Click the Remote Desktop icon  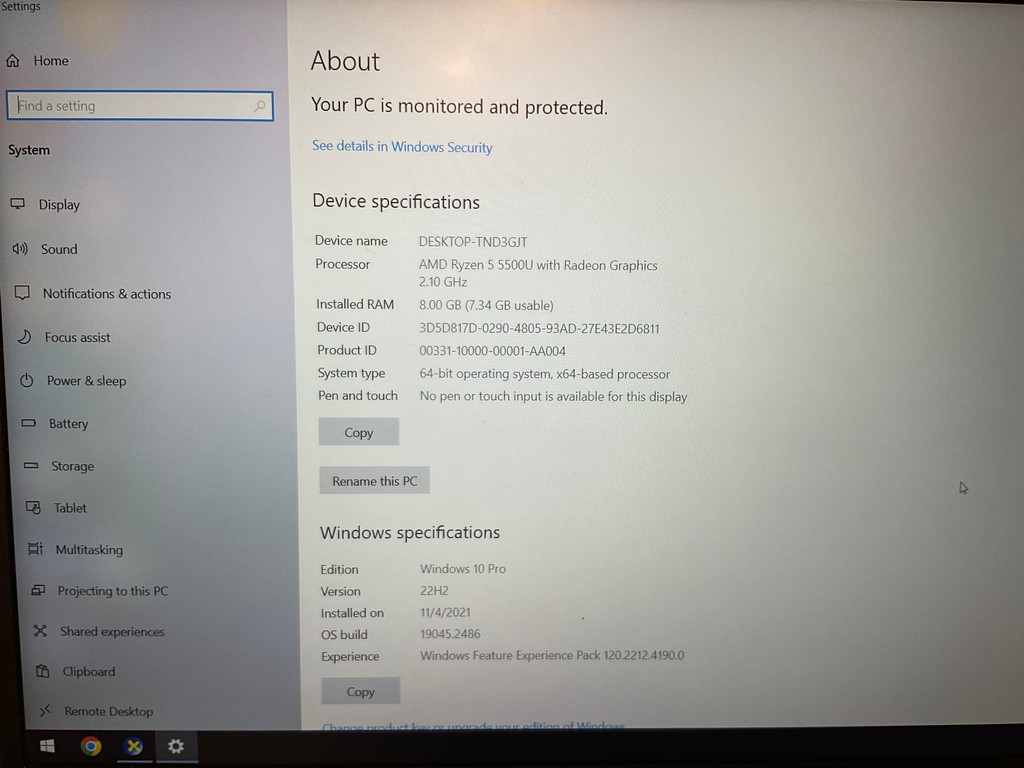click(x=45, y=711)
